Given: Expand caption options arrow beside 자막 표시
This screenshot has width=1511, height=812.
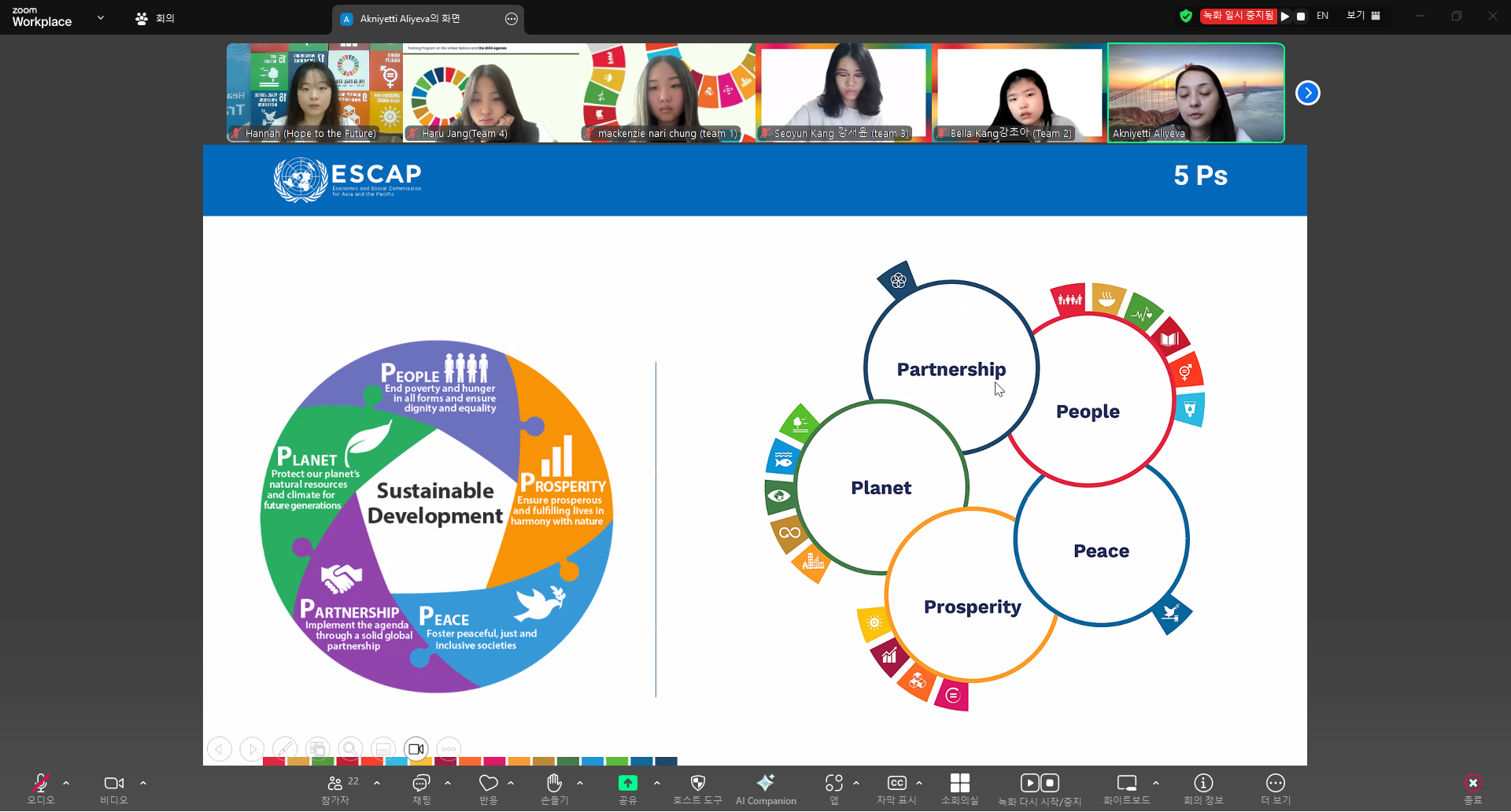Looking at the screenshot, I should tap(919, 784).
